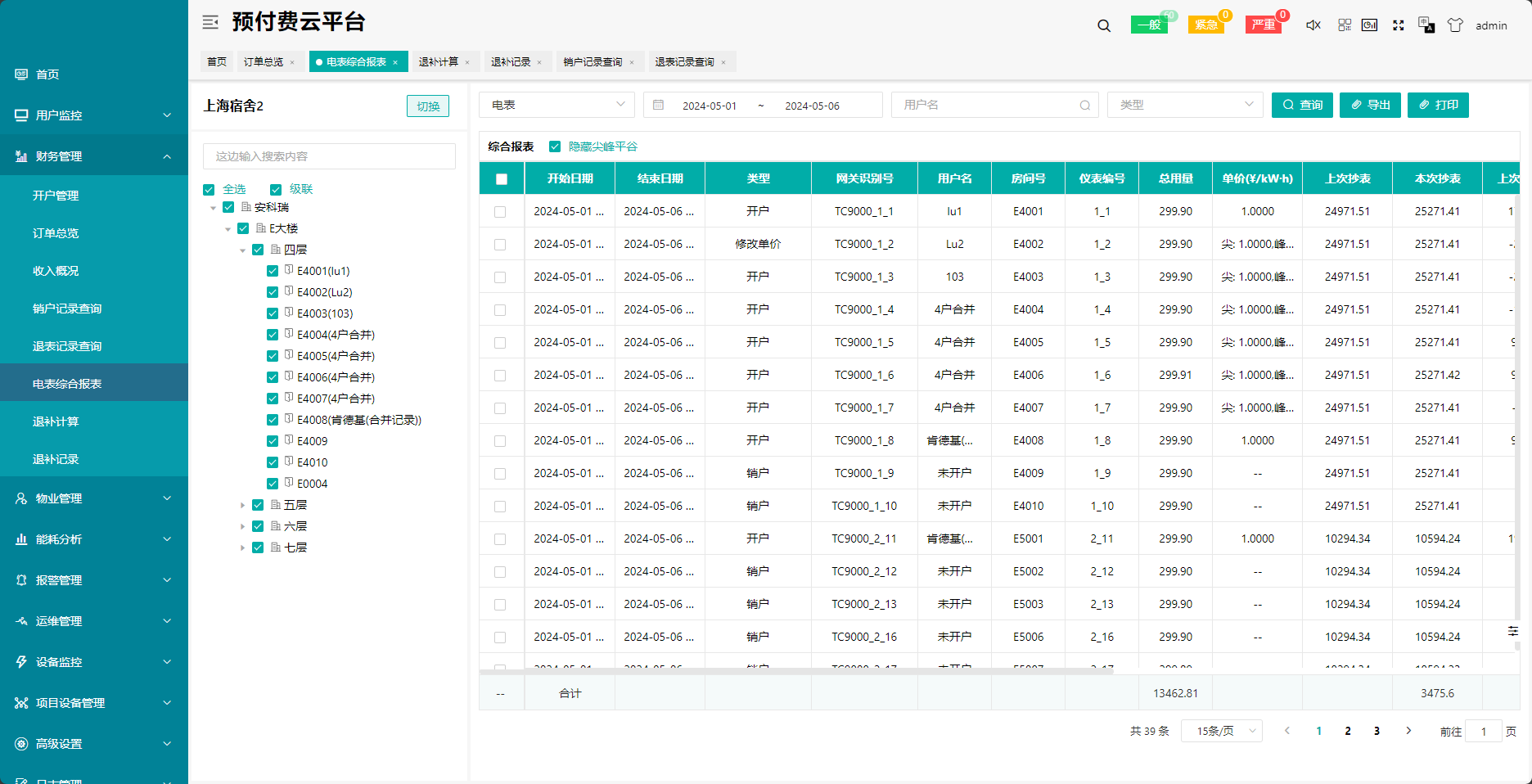The width and height of the screenshot is (1532, 784).
Task: Open the 15条/页 page size dropdown
Action: tap(1221, 731)
